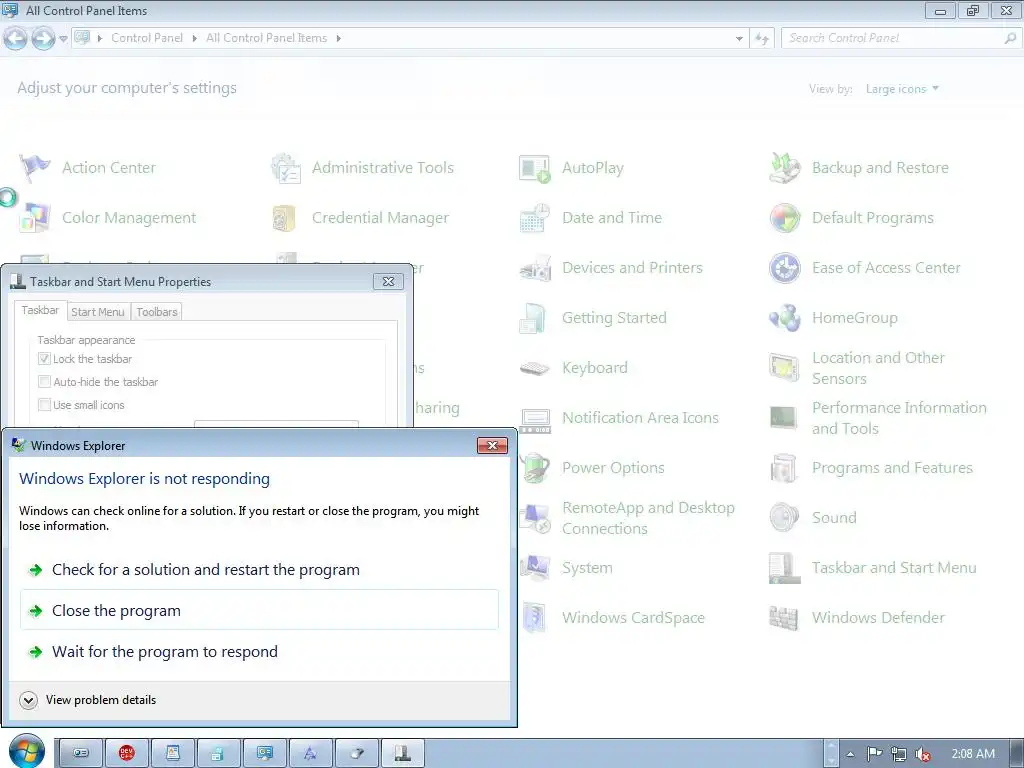1024x768 pixels.
Task: Open the Location and Other Sensors icon
Action: coord(784,368)
